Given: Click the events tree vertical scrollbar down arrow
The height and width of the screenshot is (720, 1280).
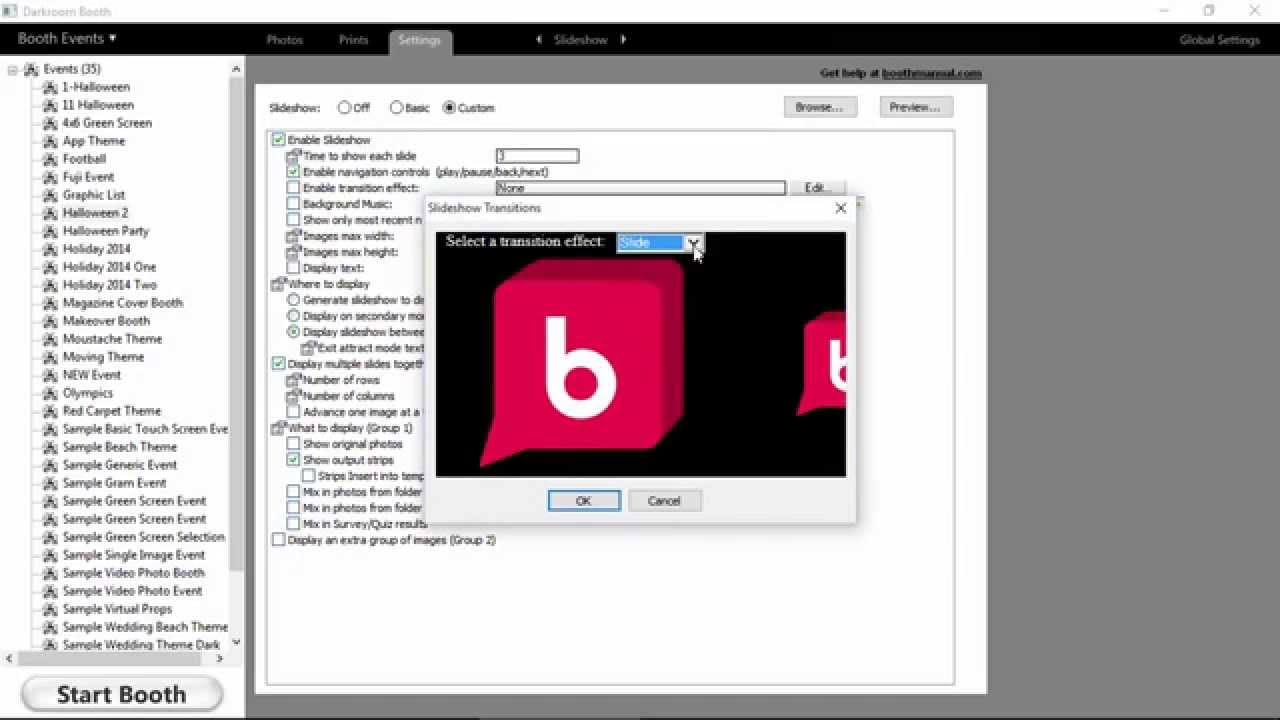Looking at the screenshot, I should coord(236,643).
